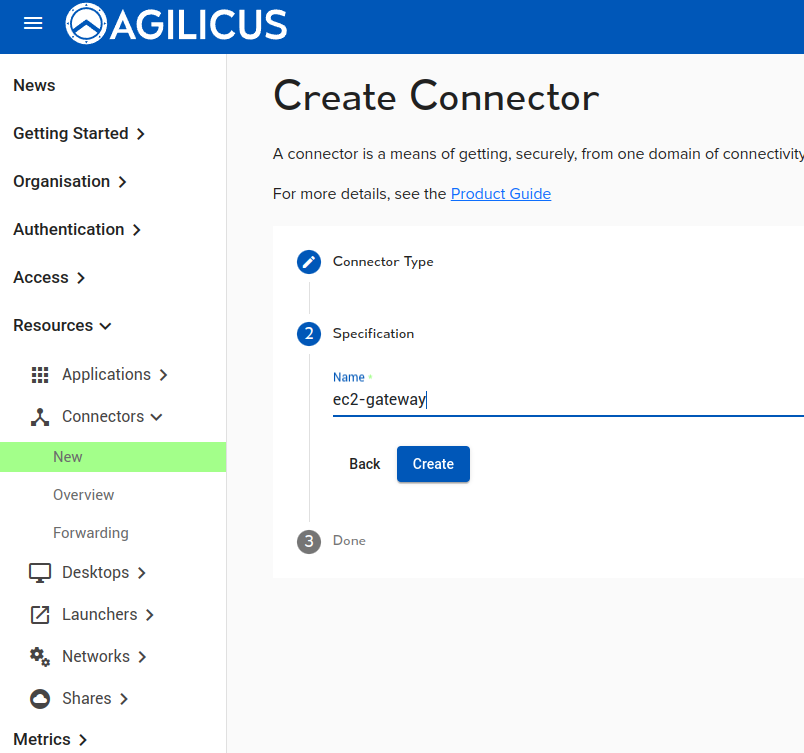Click the Create button

tap(433, 464)
